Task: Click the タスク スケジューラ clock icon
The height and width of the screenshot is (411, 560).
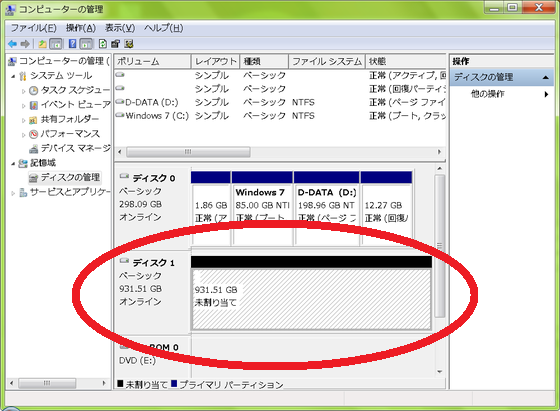Action: pyautogui.click(x=33, y=91)
